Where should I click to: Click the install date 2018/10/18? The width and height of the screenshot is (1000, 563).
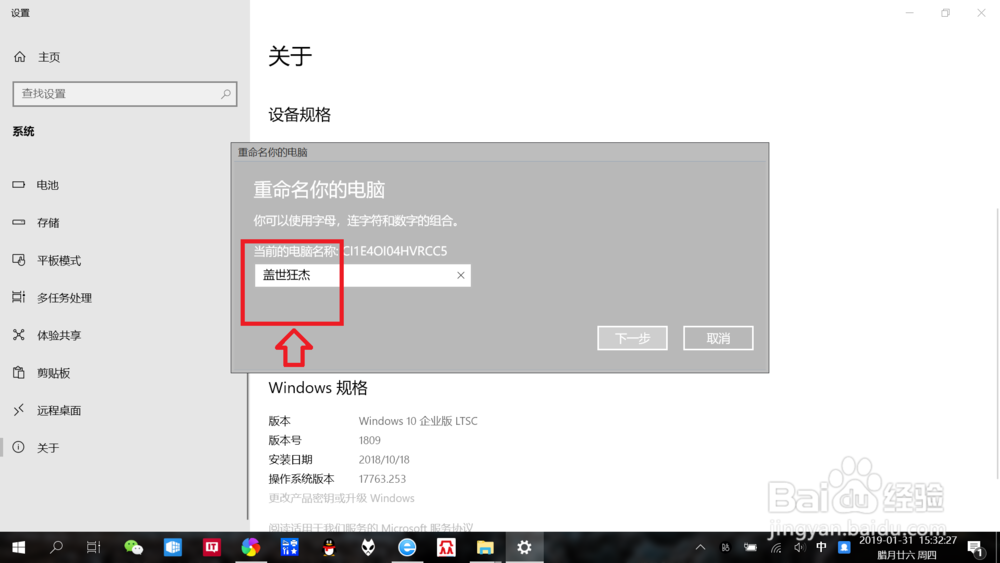tap(384, 459)
